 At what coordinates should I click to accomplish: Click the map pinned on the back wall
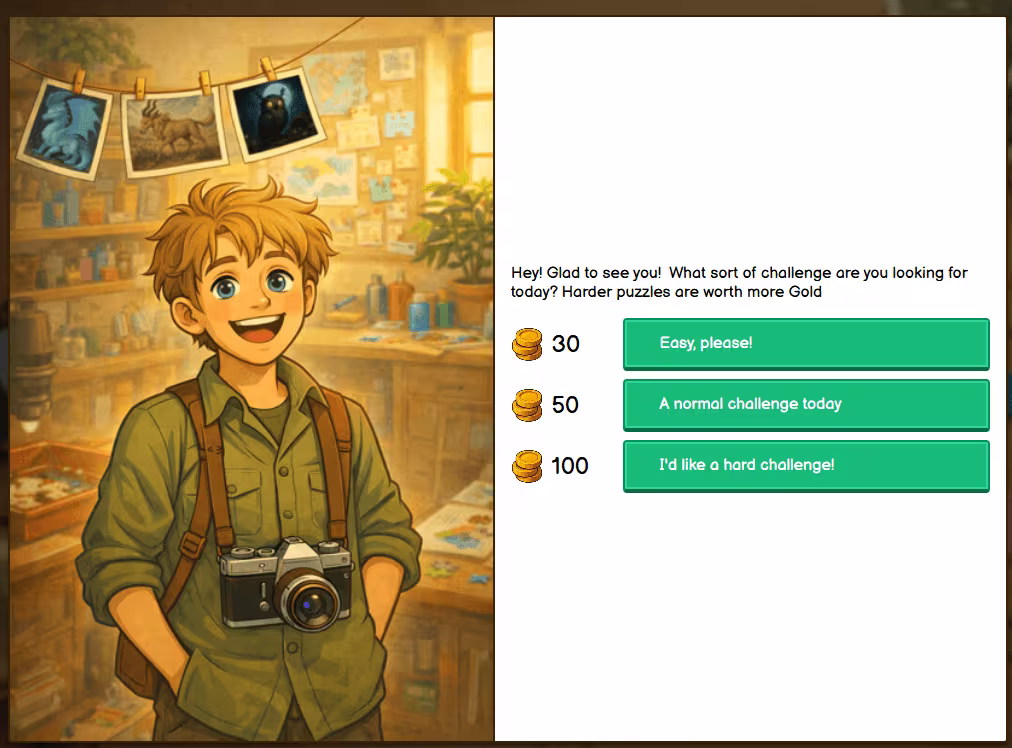(336, 81)
